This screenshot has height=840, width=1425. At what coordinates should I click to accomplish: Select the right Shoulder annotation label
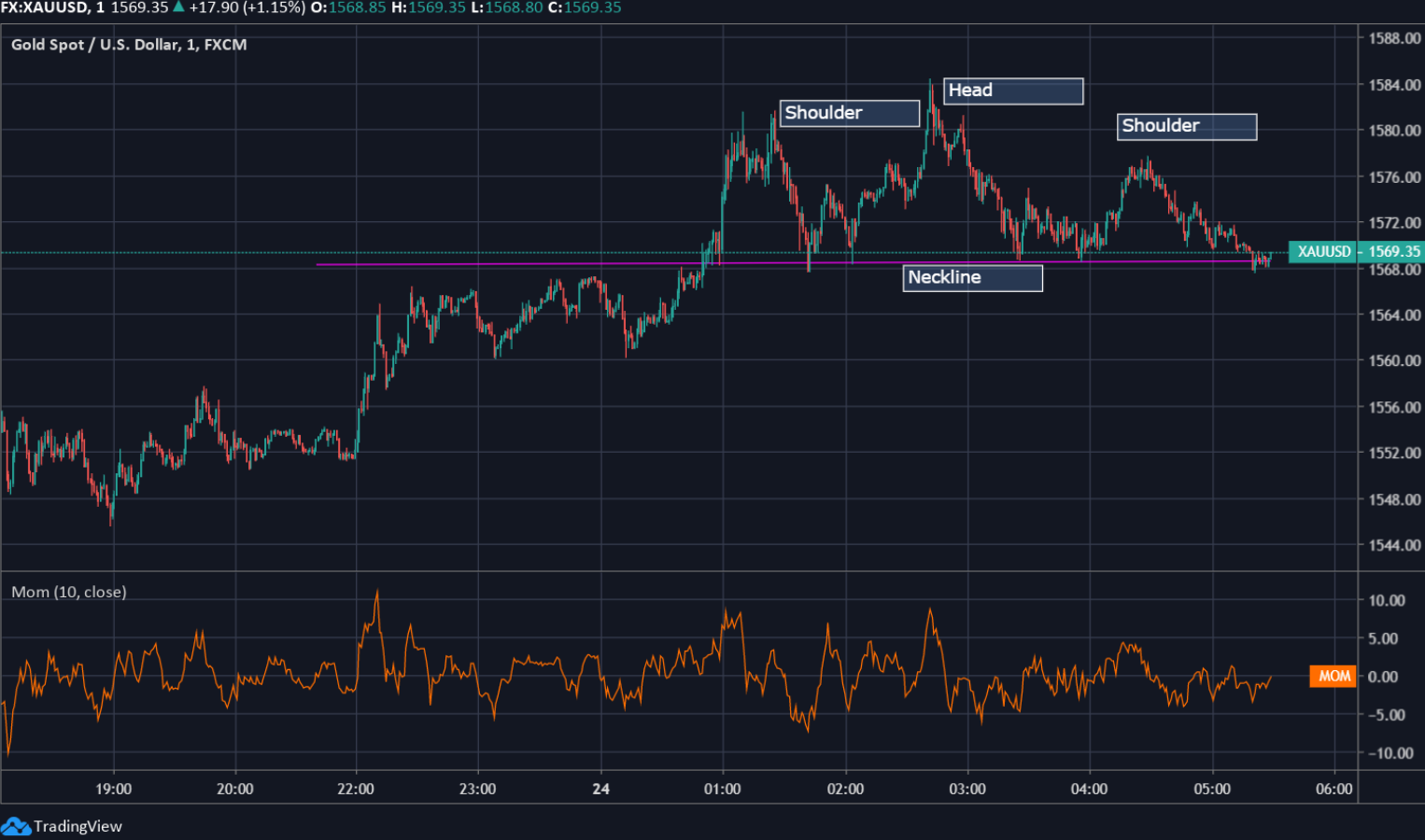[x=1186, y=126]
